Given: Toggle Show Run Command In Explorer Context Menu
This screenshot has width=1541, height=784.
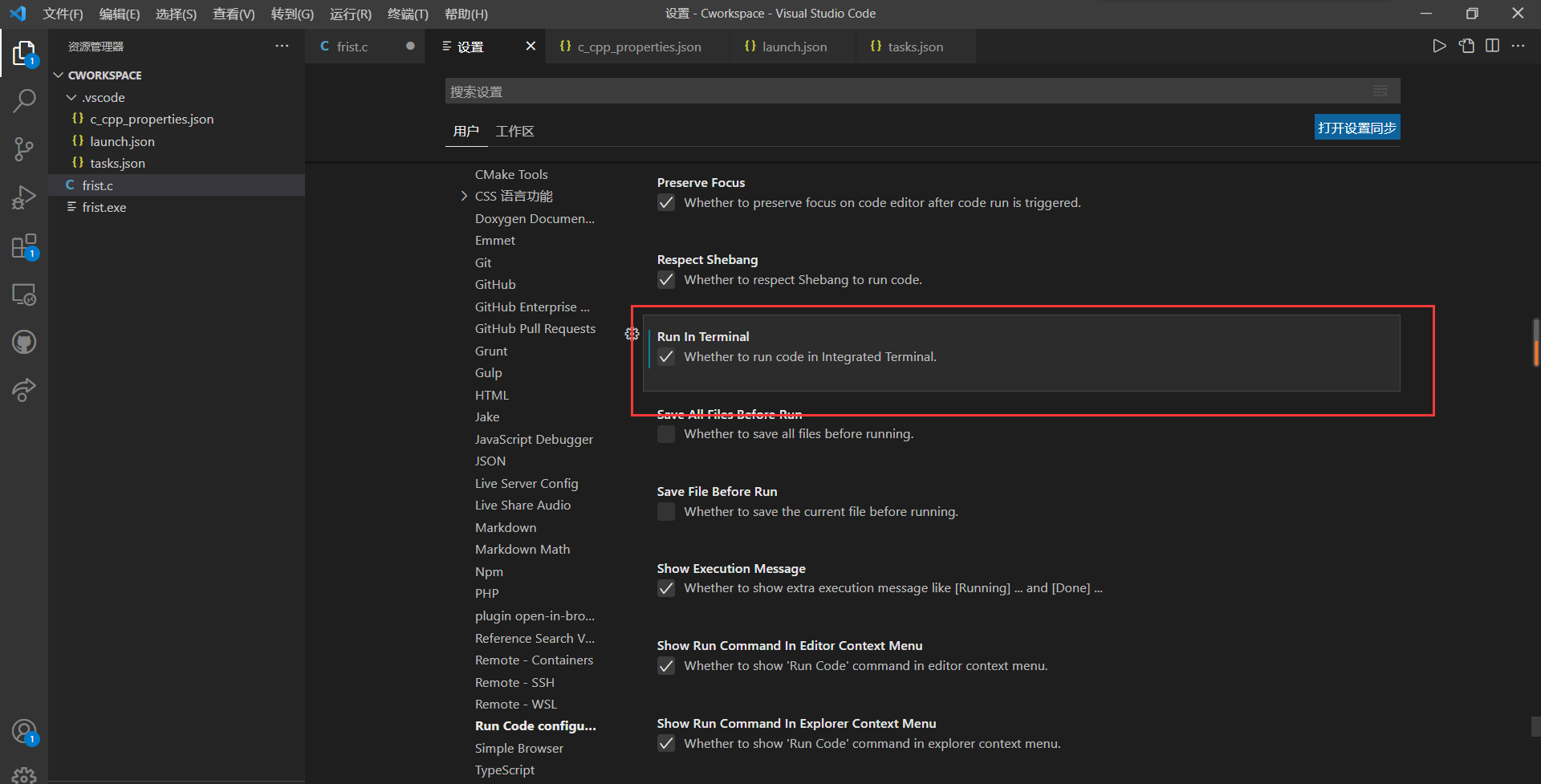Looking at the screenshot, I should (666, 743).
